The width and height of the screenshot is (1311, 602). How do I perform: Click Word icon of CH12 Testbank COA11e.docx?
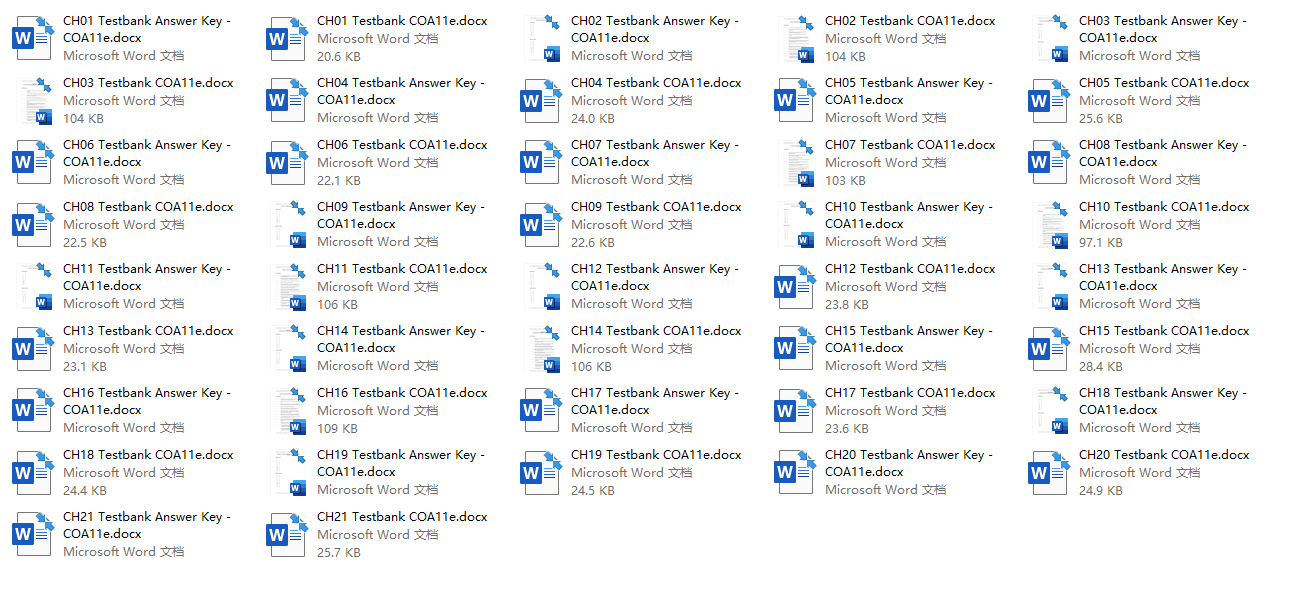coord(794,286)
